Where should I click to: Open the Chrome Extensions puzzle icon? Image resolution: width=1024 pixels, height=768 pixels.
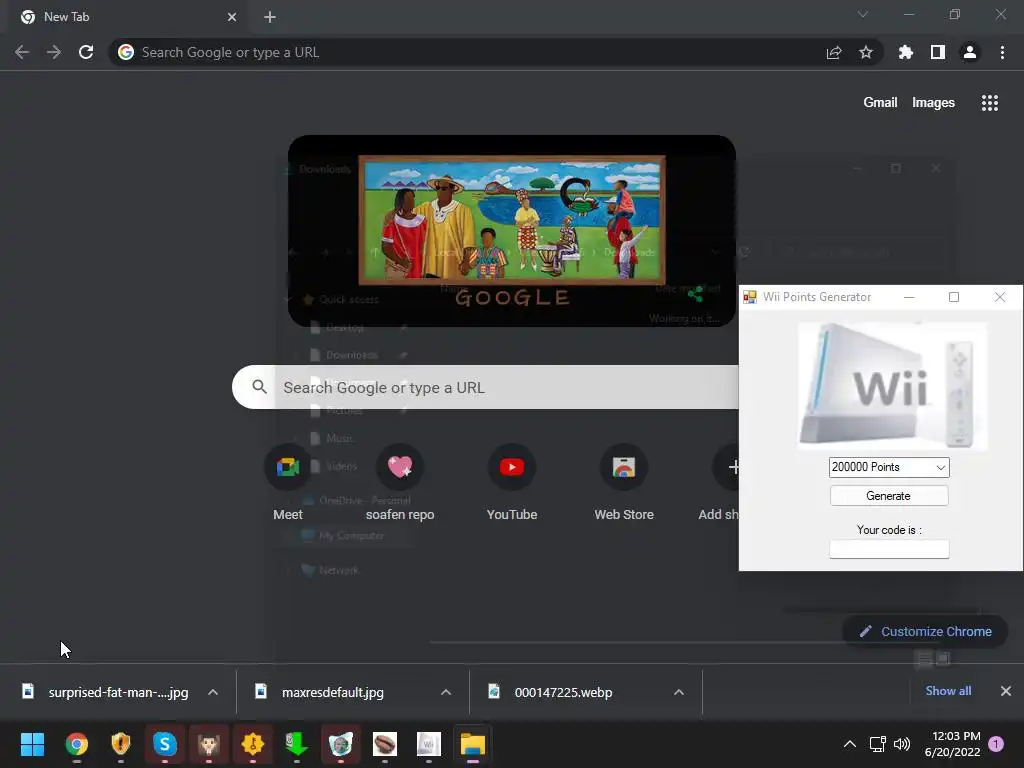coord(906,52)
